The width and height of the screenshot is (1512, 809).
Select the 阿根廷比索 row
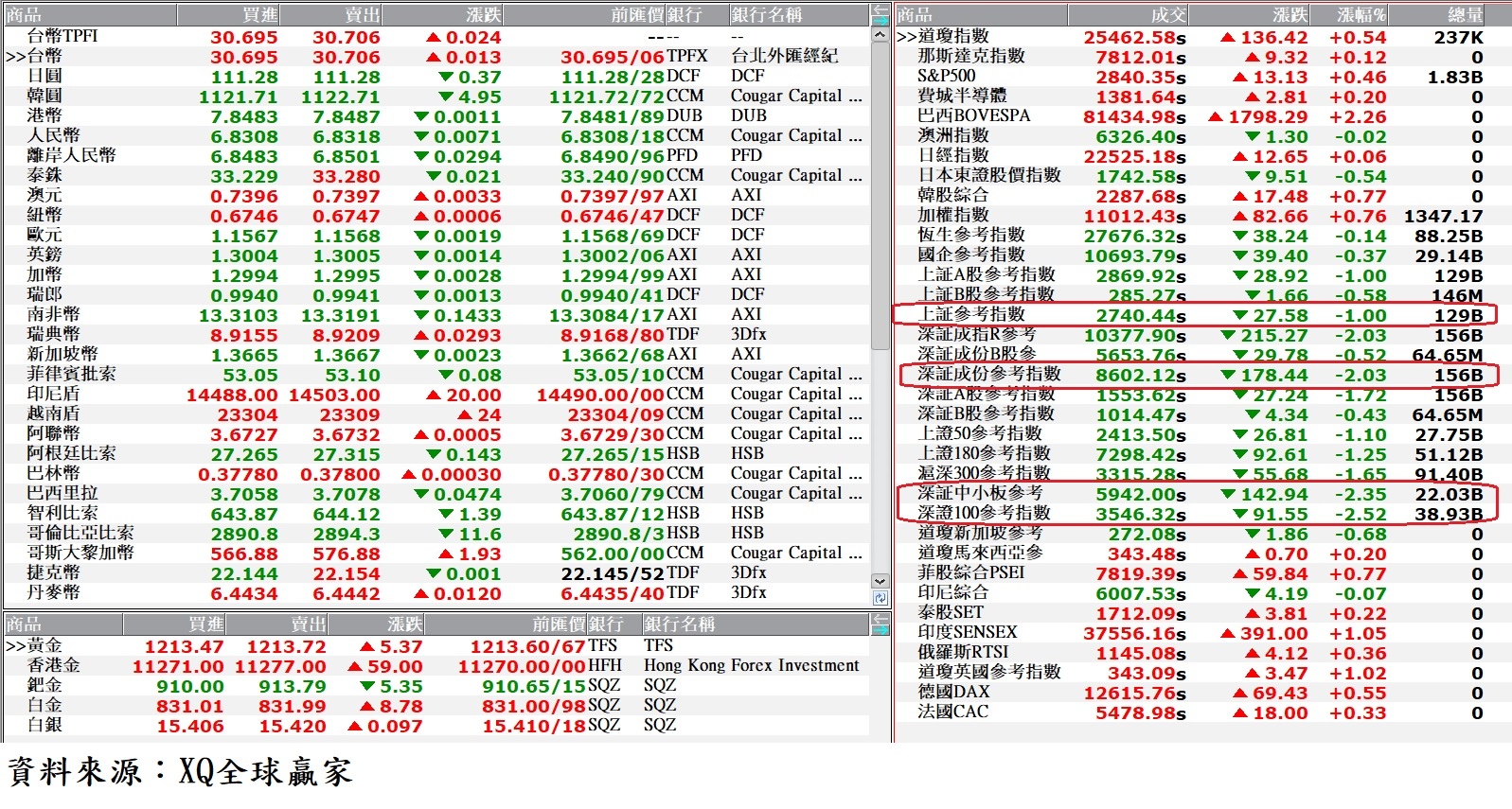[x=436, y=453]
